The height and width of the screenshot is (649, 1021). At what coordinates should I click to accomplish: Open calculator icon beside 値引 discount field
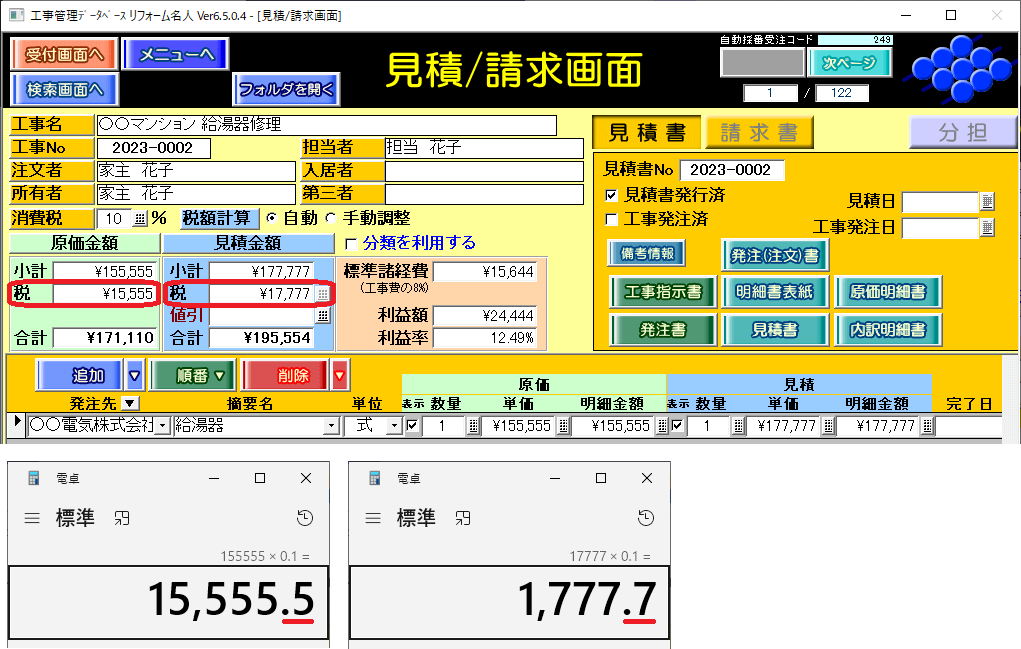(x=322, y=315)
